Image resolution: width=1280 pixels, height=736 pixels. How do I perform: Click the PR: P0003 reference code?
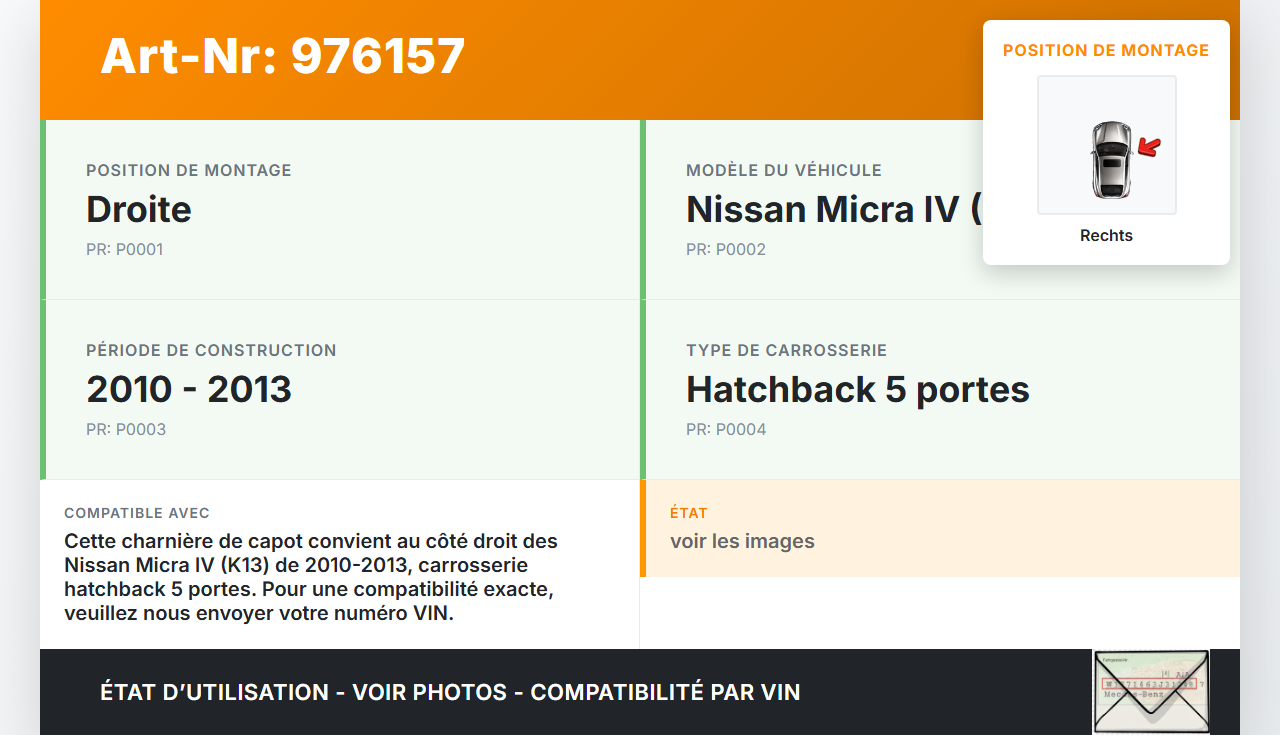click(x=126, y=429)
